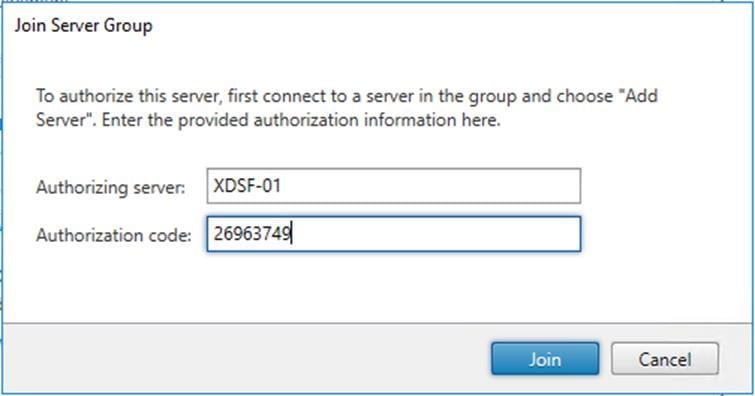Click the instruction text mentioning 'Add Server'
The width and height of the screenshot is (755, 396).
point(347,108)
